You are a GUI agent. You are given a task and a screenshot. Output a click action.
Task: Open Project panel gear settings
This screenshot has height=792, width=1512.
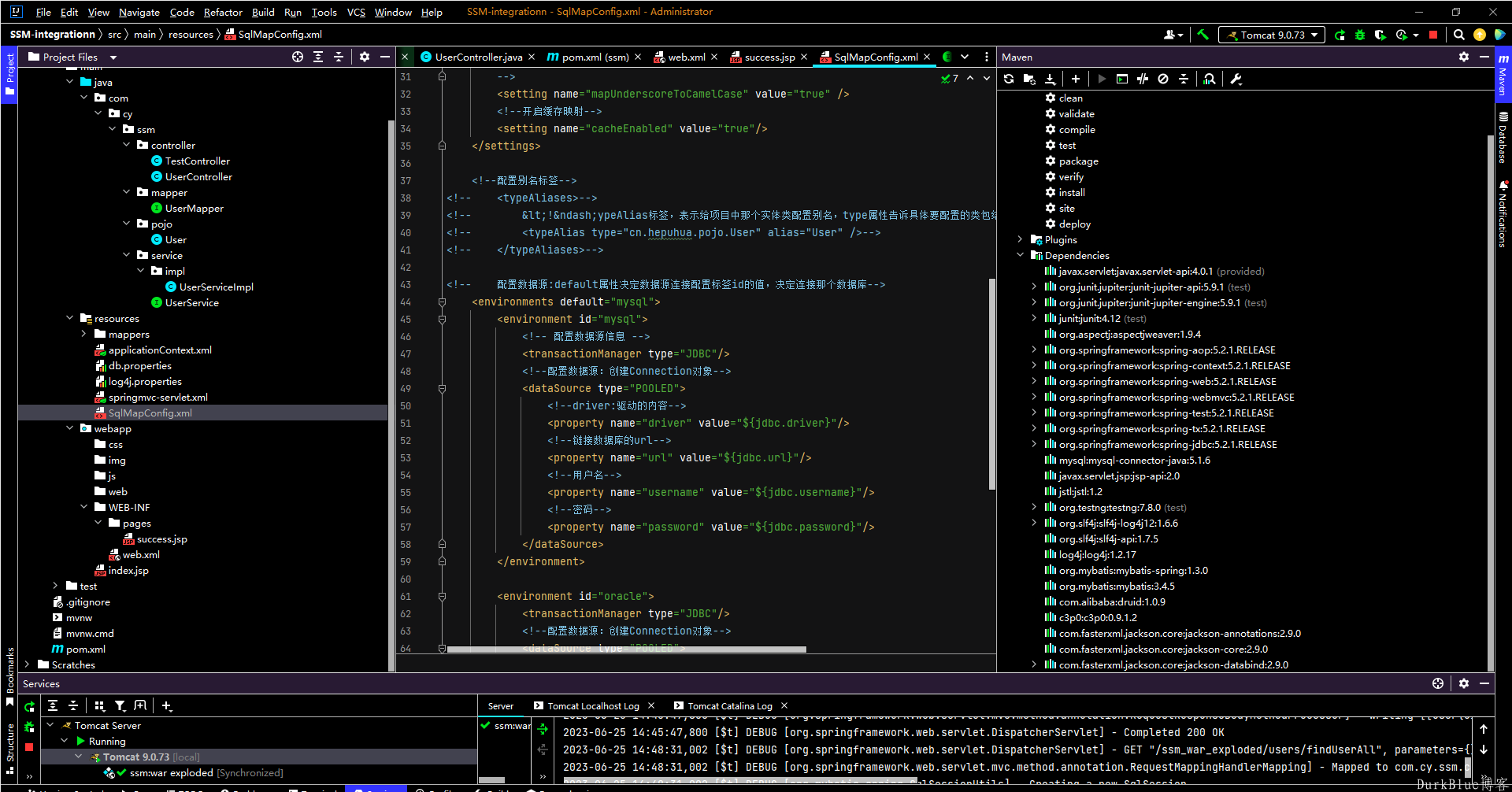click(x=365, y=57)
